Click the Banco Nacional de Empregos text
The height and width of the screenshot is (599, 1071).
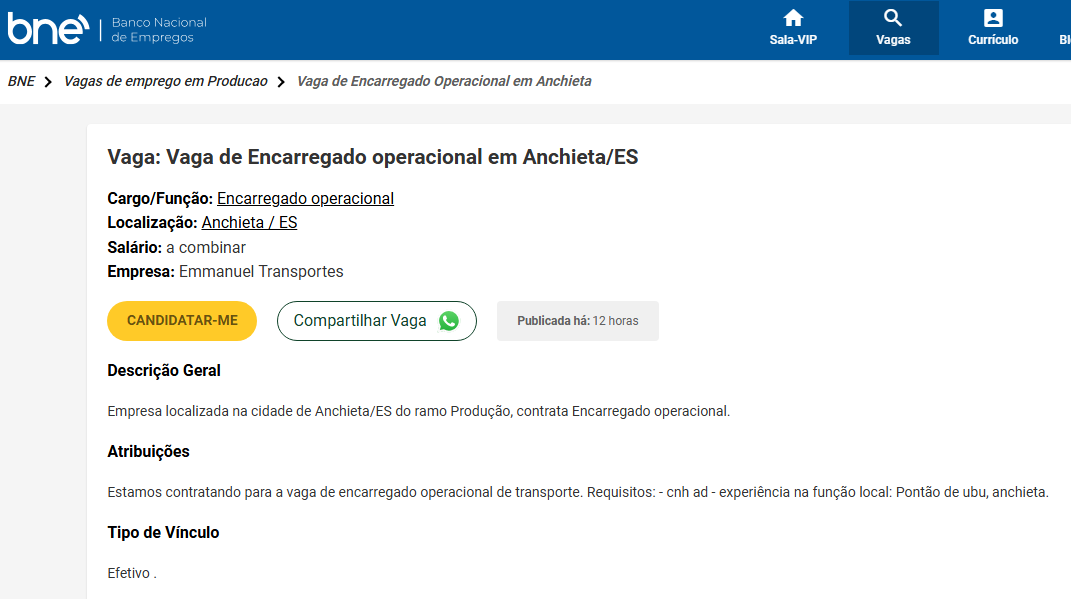coord(159,30)
